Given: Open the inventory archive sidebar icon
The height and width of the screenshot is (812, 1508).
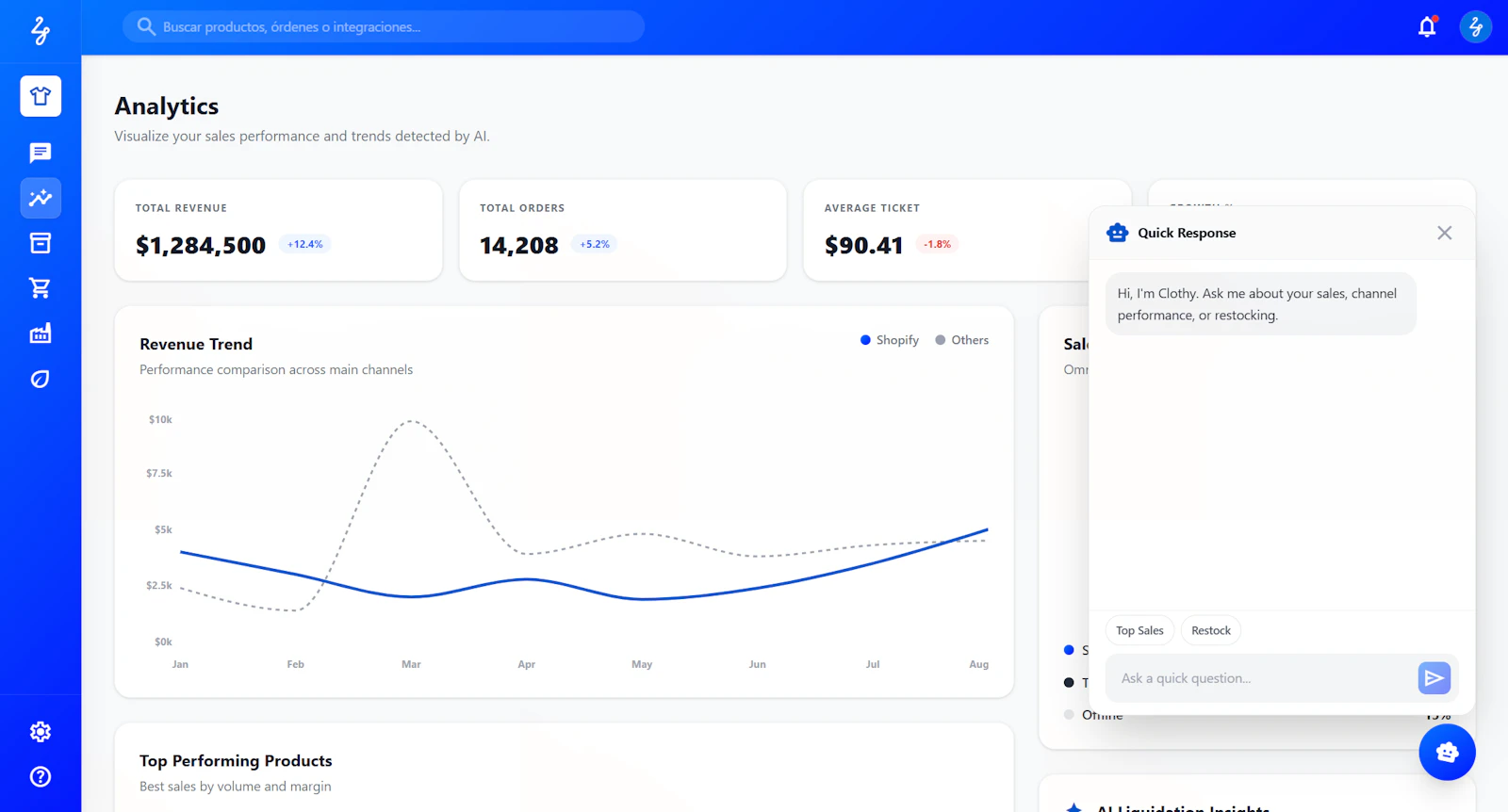Looking at the screenshot, I should (41, 243).
